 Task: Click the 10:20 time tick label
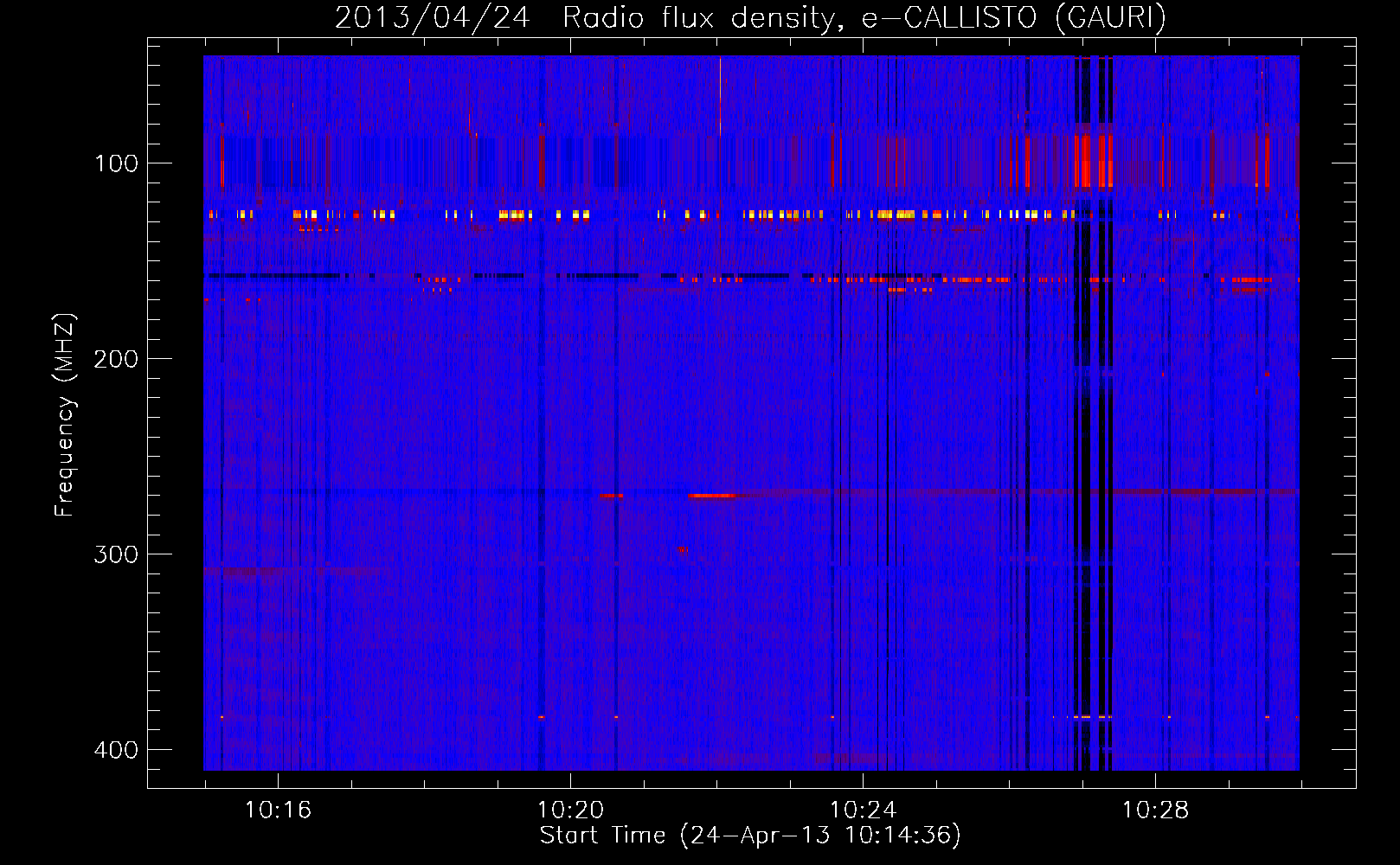pyautogui.click(x=570, y=811)
